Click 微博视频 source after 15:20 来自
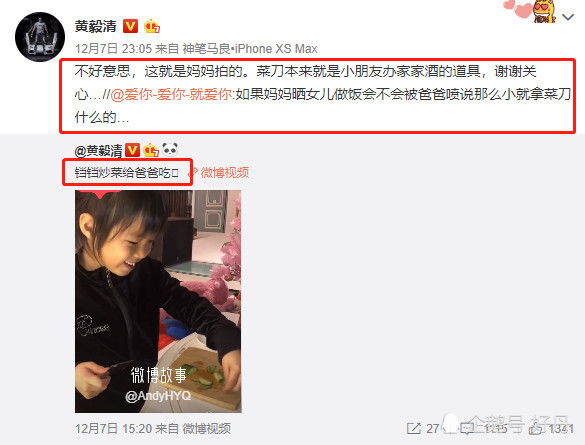585x445 pixels. (x=206, y=429)
